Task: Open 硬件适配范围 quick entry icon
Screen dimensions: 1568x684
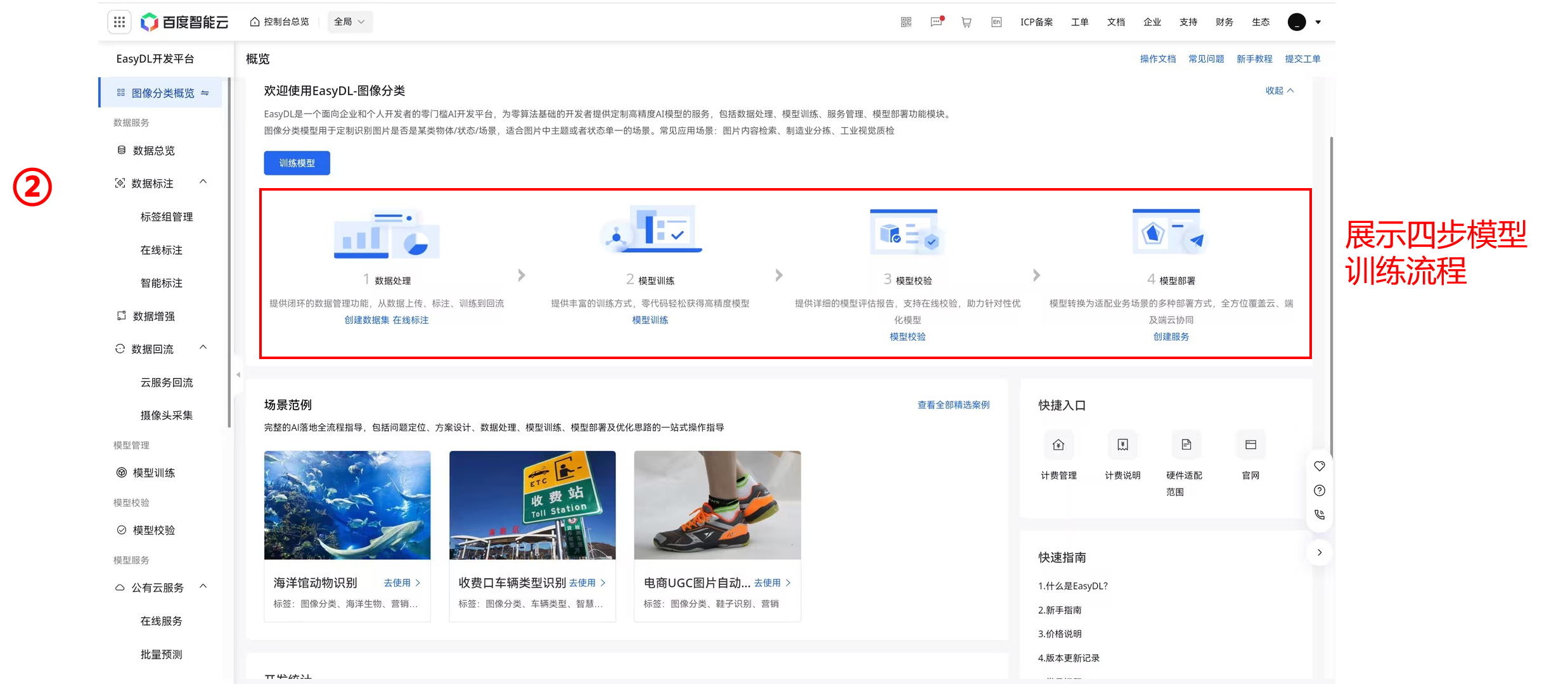Action: click(1186, 445)
